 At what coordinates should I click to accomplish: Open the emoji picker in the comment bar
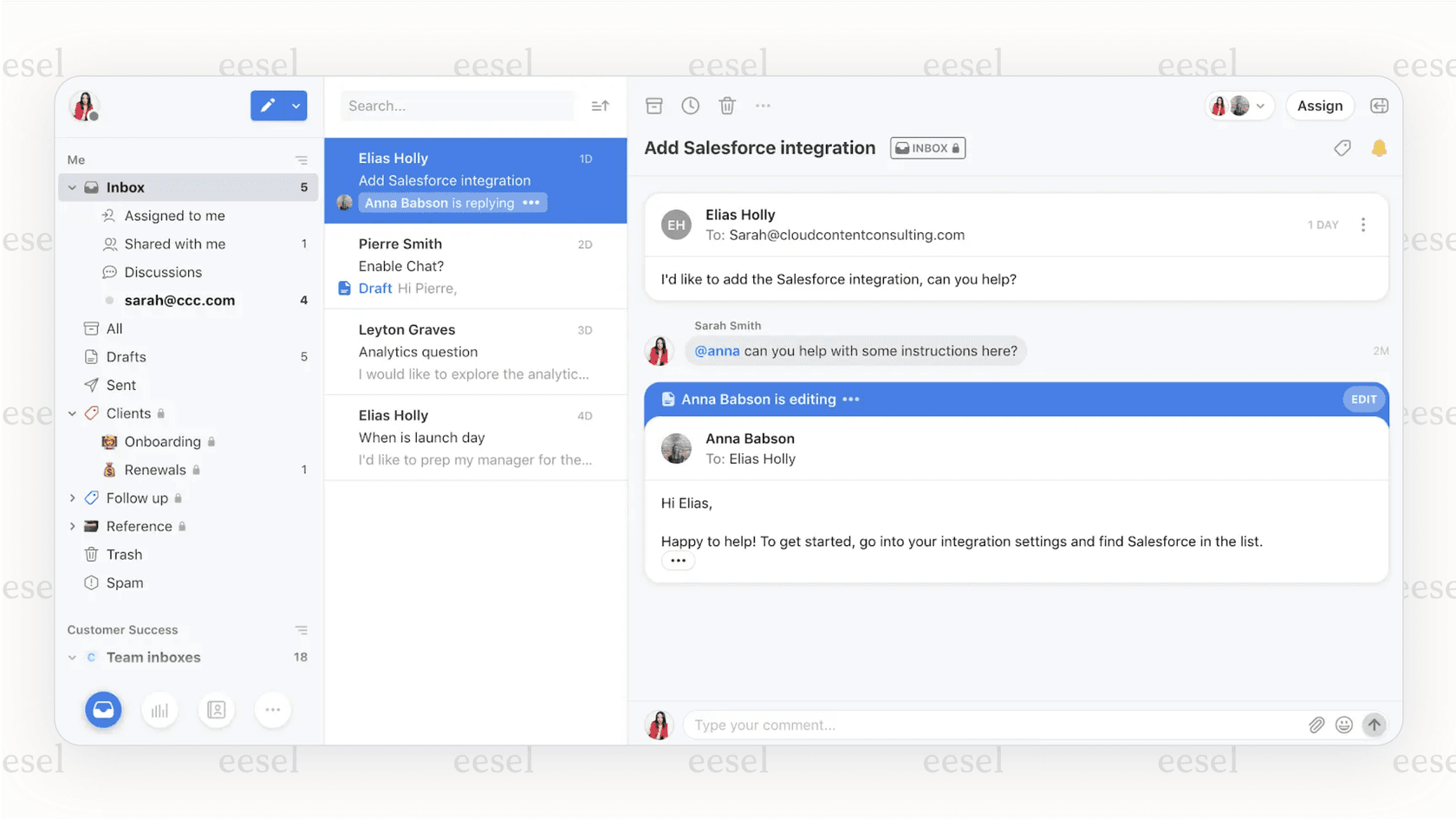(x=1344, y=725)
